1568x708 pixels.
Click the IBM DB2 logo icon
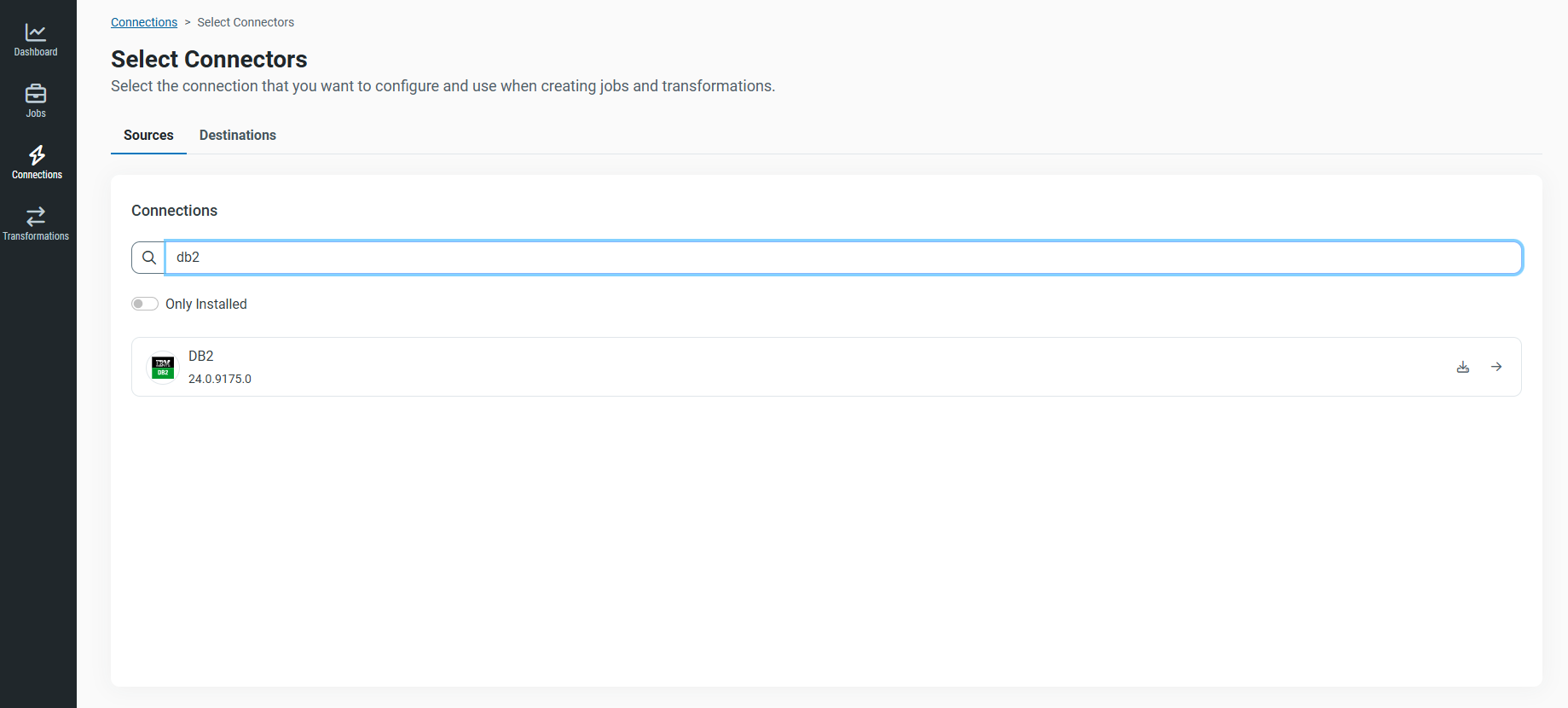tap(163, 367)
